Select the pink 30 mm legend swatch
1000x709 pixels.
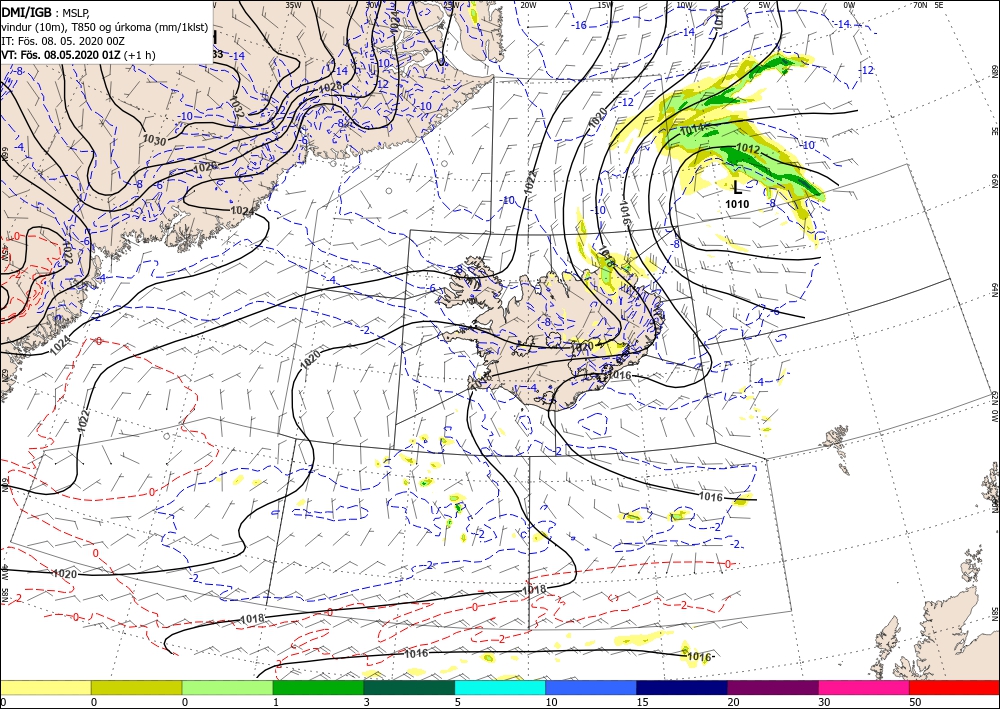point(864,688)
